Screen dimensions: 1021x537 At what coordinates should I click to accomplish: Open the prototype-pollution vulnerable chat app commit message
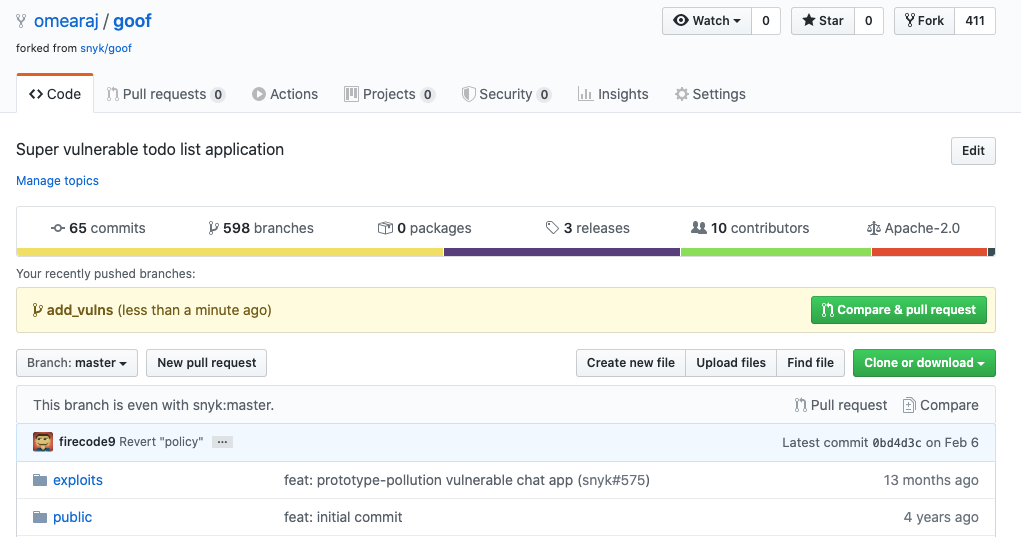(x=428, y=480)
